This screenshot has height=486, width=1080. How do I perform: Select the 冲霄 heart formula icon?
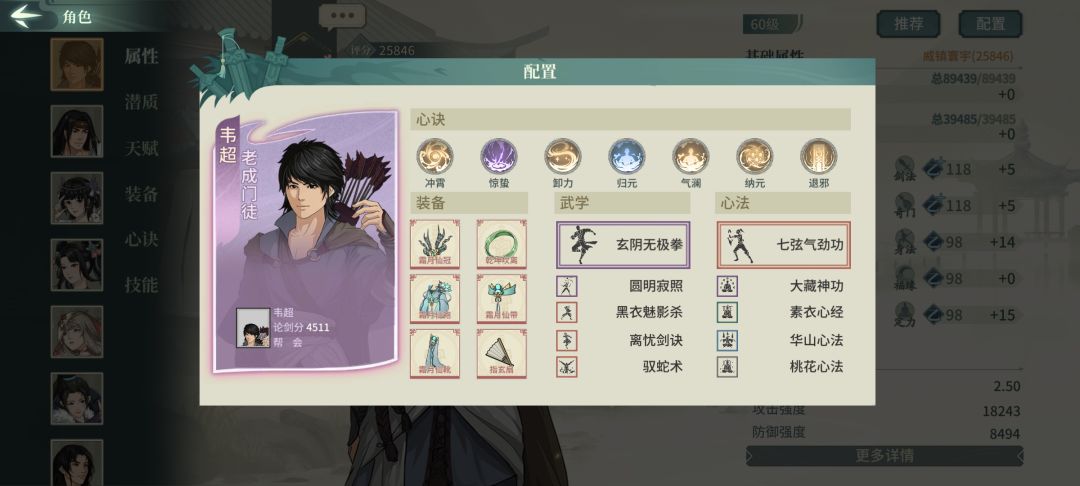(435, 156)
